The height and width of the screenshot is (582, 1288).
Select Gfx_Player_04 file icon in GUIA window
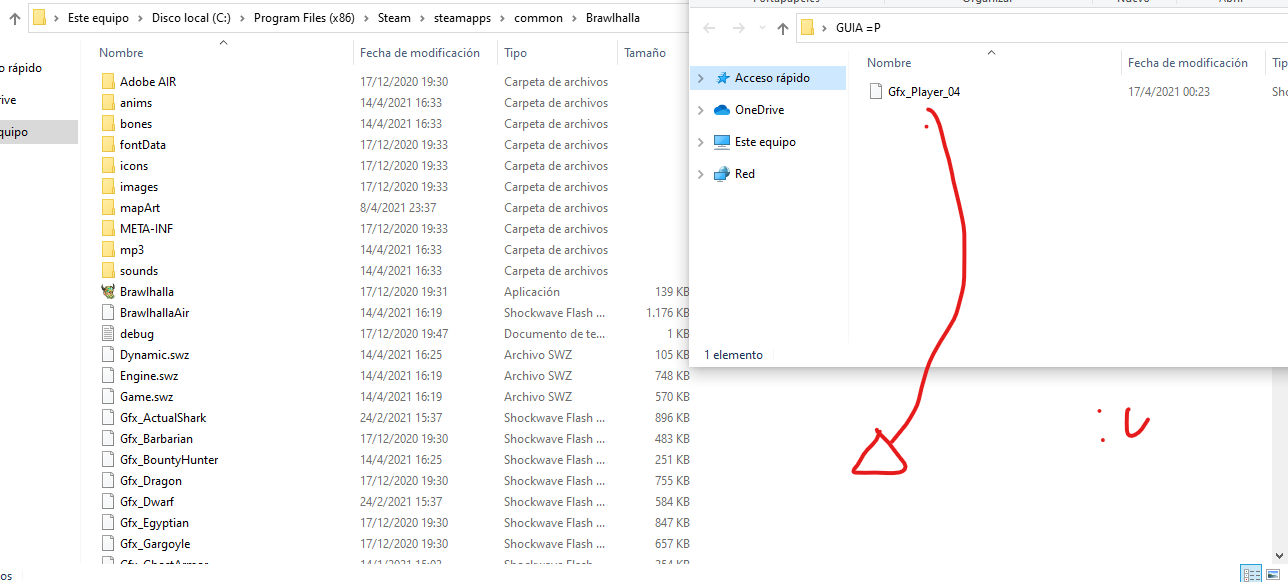tap(876, 91)
